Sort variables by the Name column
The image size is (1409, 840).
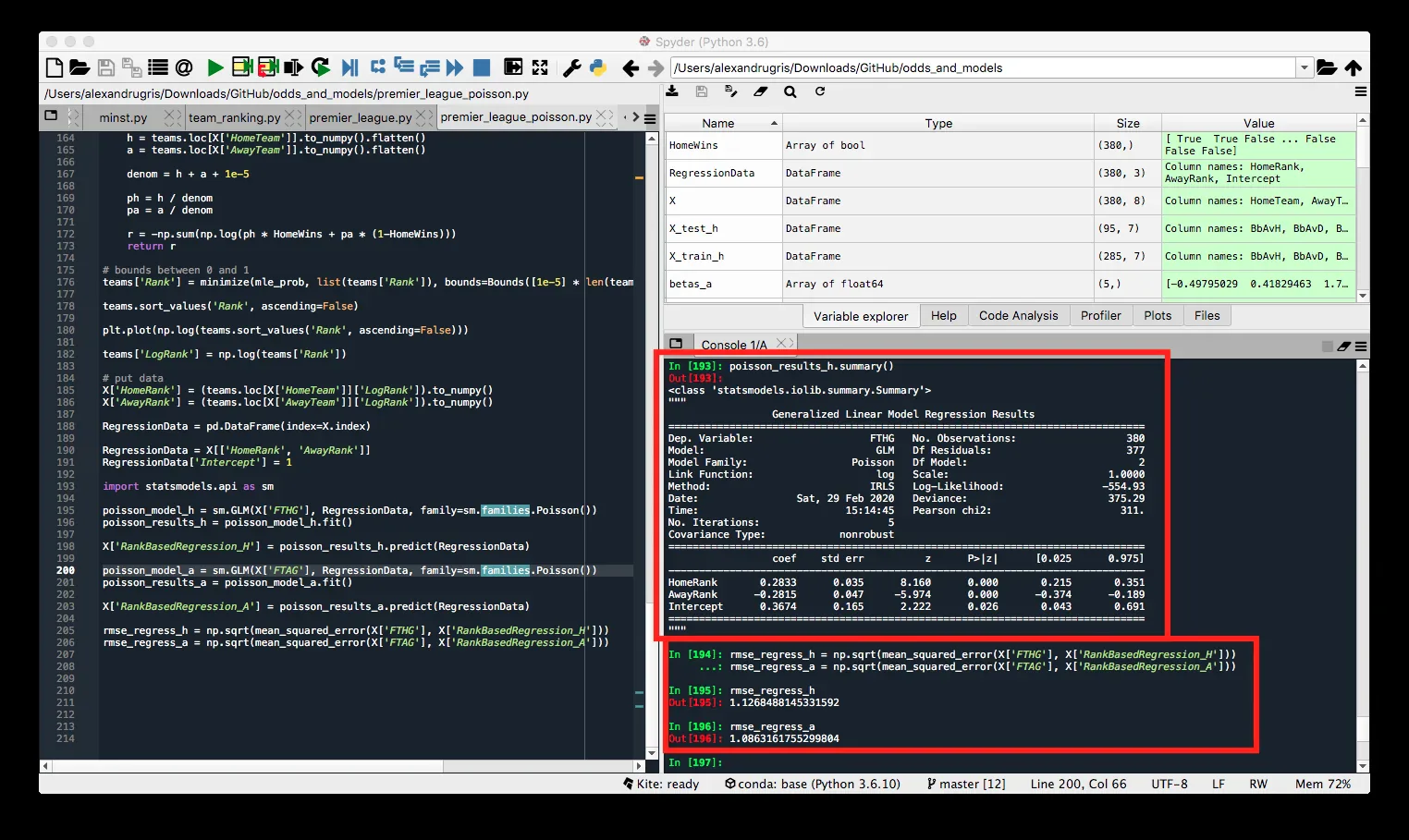724,123
